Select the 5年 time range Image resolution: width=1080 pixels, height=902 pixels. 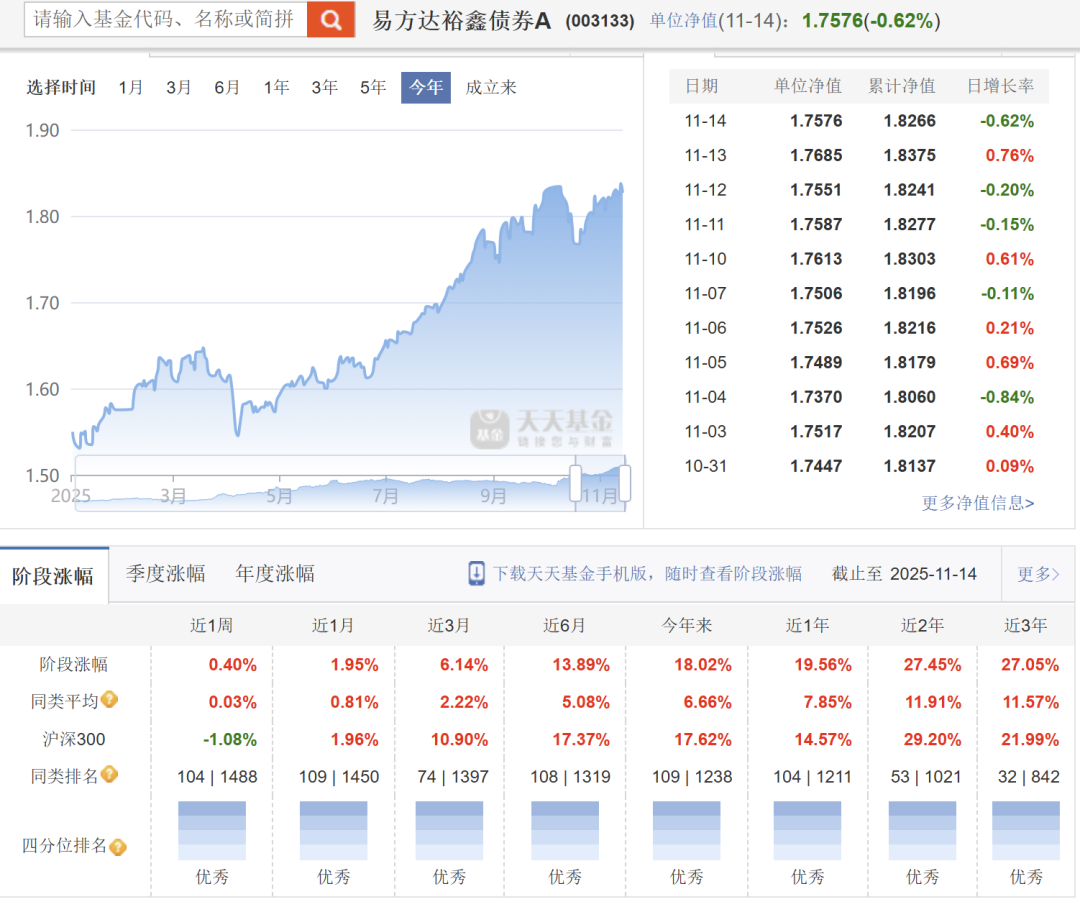[x=373, y=87]
